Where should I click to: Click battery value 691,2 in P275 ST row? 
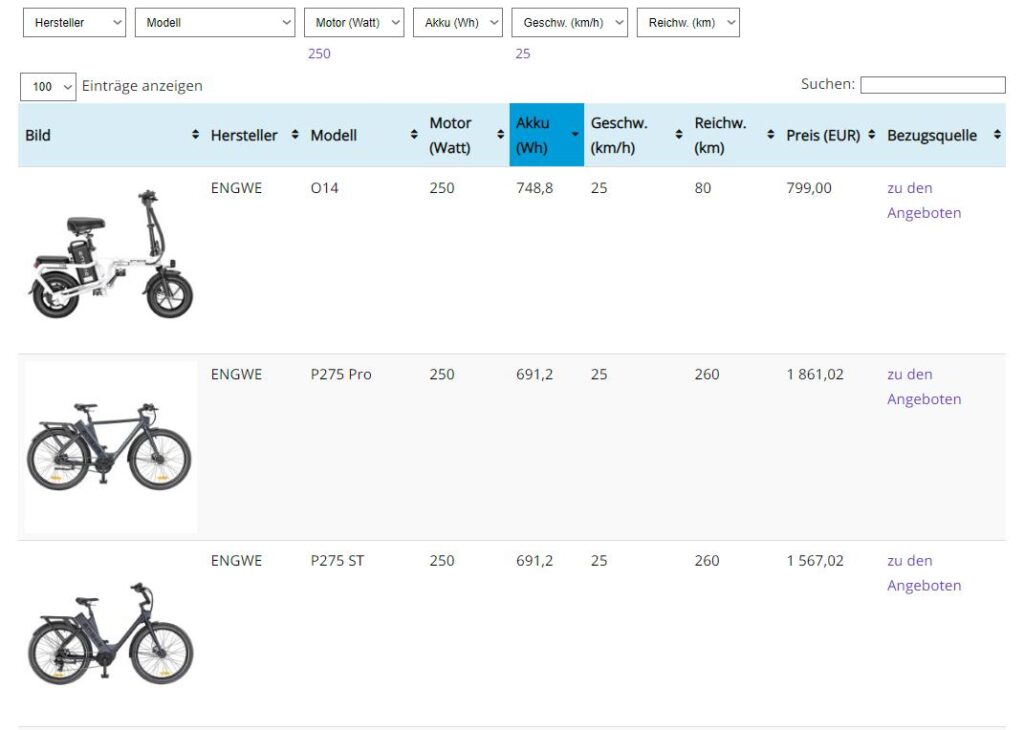click(534, 560)
